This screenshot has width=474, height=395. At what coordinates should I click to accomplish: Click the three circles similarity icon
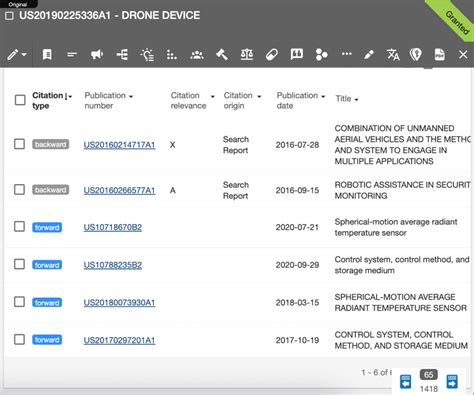pyautogui.click(x=321, y=54)
